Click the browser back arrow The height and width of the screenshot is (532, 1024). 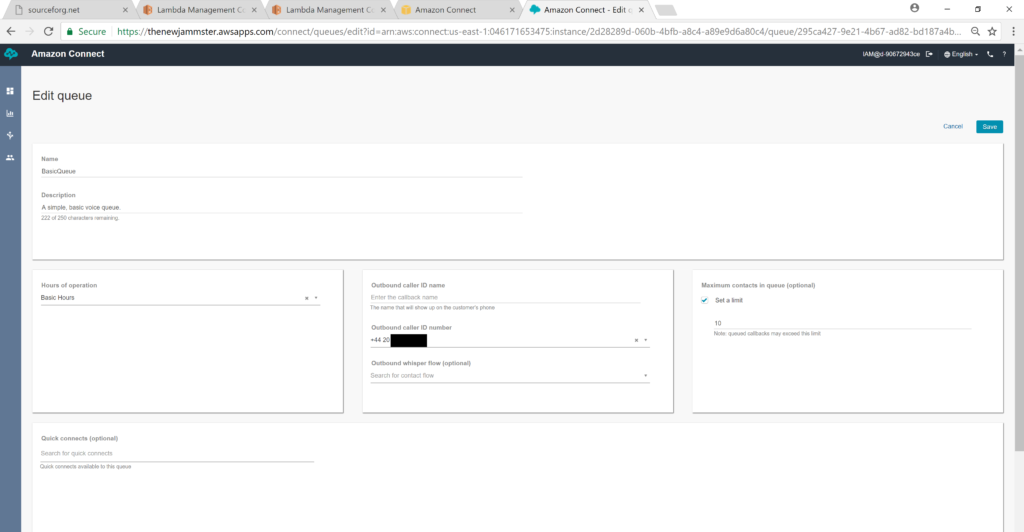pos(11,31)
